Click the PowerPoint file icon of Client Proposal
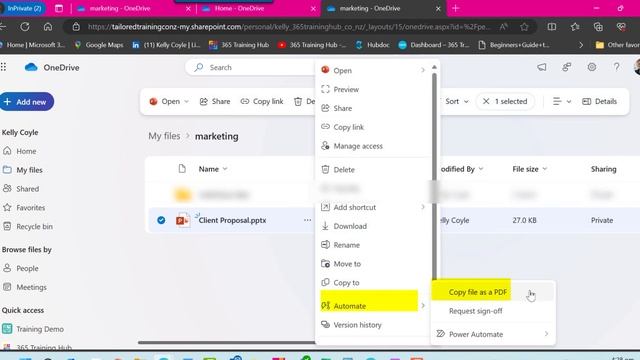This screenshot has height=360, width=640. pyautogui.click(x=182, y=220)
